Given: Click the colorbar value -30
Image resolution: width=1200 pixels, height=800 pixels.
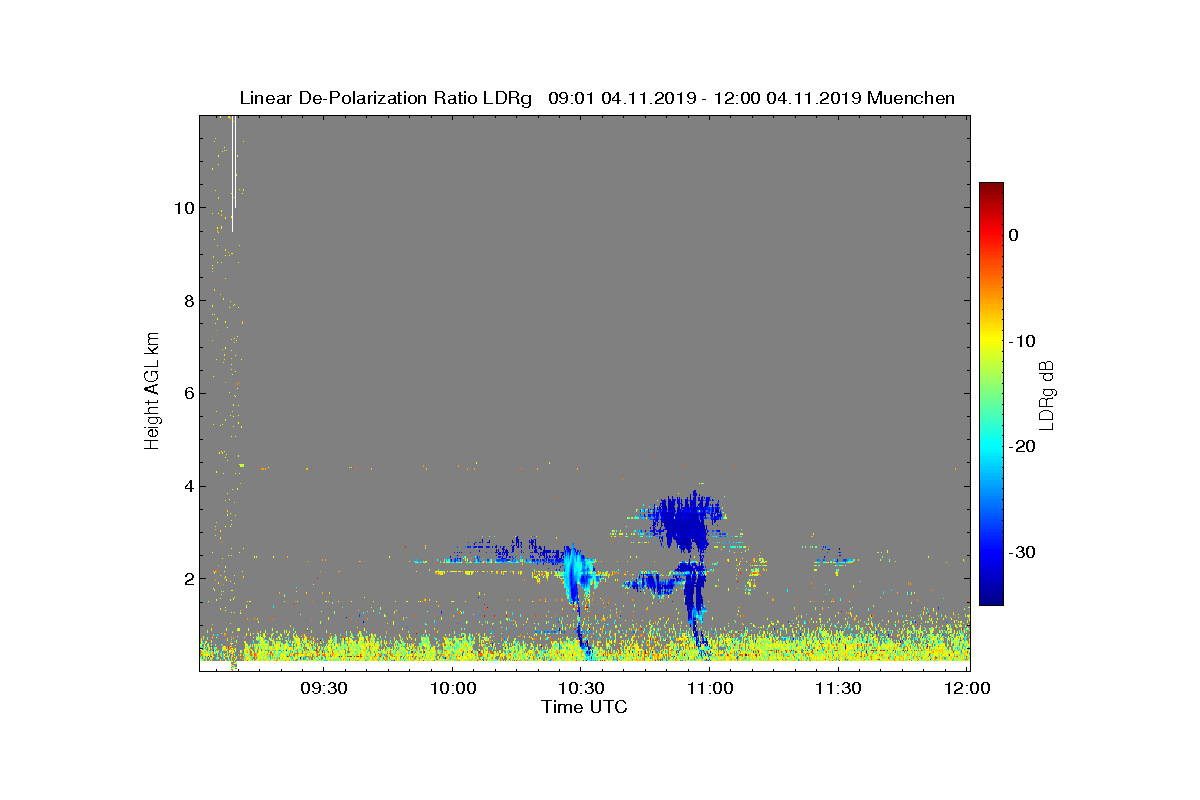Looking at the screenshot, I should (1022, 552).
